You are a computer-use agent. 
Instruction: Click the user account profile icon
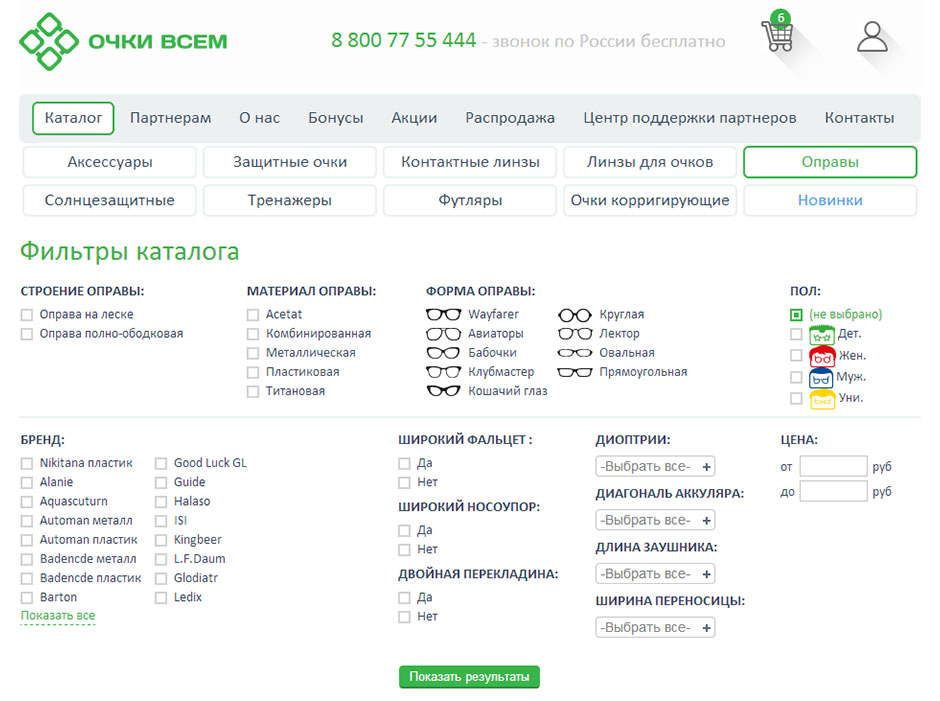pos(872,37)
